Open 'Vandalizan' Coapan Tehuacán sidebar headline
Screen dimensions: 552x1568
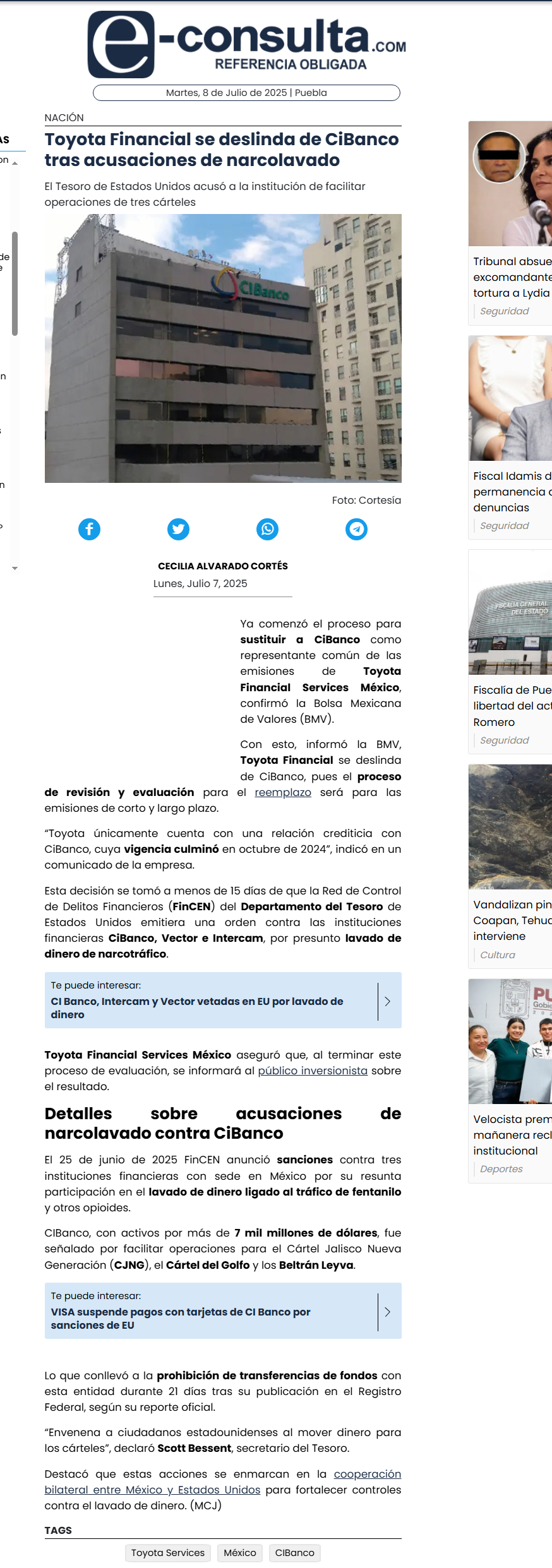click(x=512, y=920)
